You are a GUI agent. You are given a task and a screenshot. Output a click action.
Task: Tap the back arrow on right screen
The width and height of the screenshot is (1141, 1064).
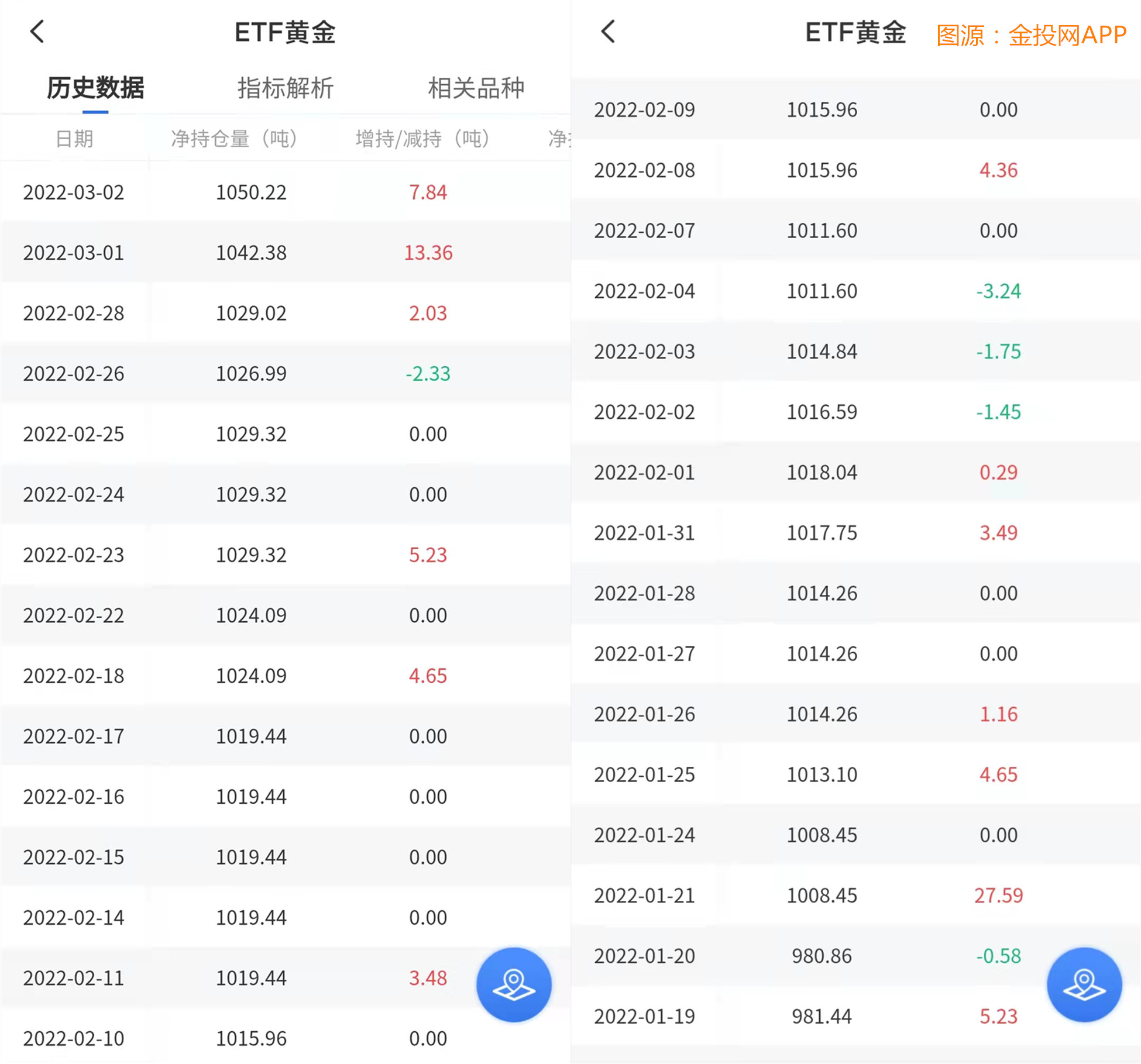[x=608, y=32]
